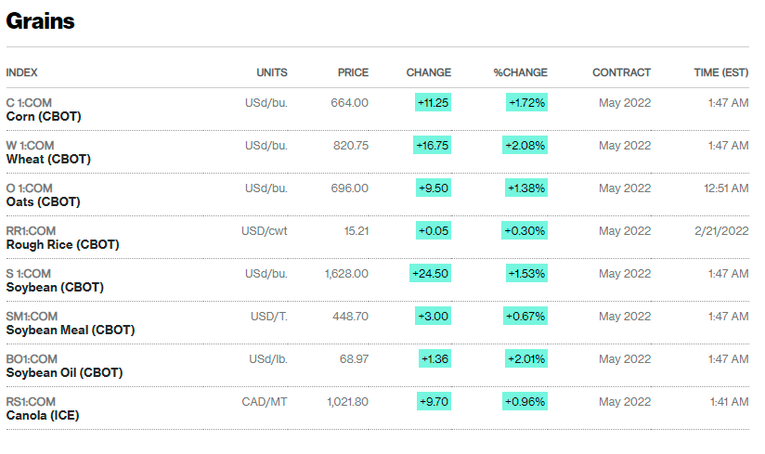This screenshot has width=765, height=454.
Task: Click the Soybean +24.50 change value
Action: [431, 273]
